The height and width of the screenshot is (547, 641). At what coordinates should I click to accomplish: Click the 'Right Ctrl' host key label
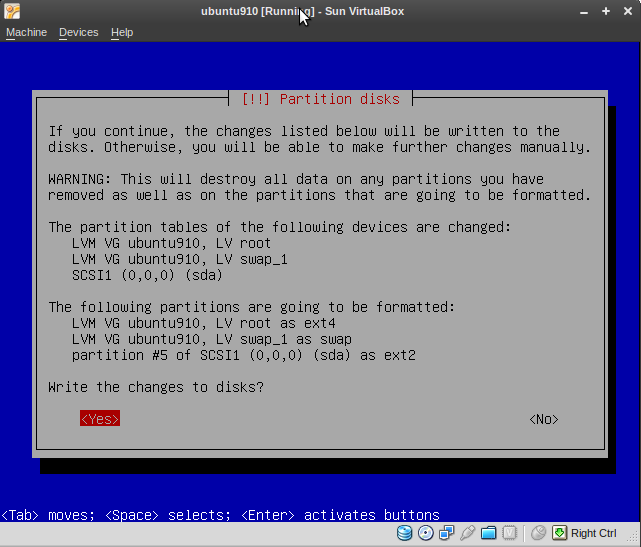[594, 534]
